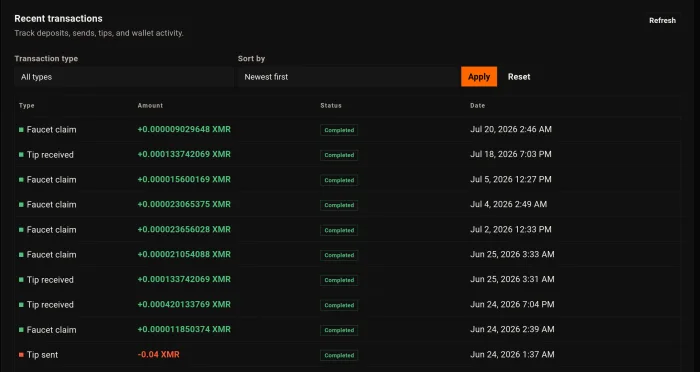This screenshot has height=372, width=700.
Task: Select amount +0.000009029648 XMR
Action: click(184, 130)
